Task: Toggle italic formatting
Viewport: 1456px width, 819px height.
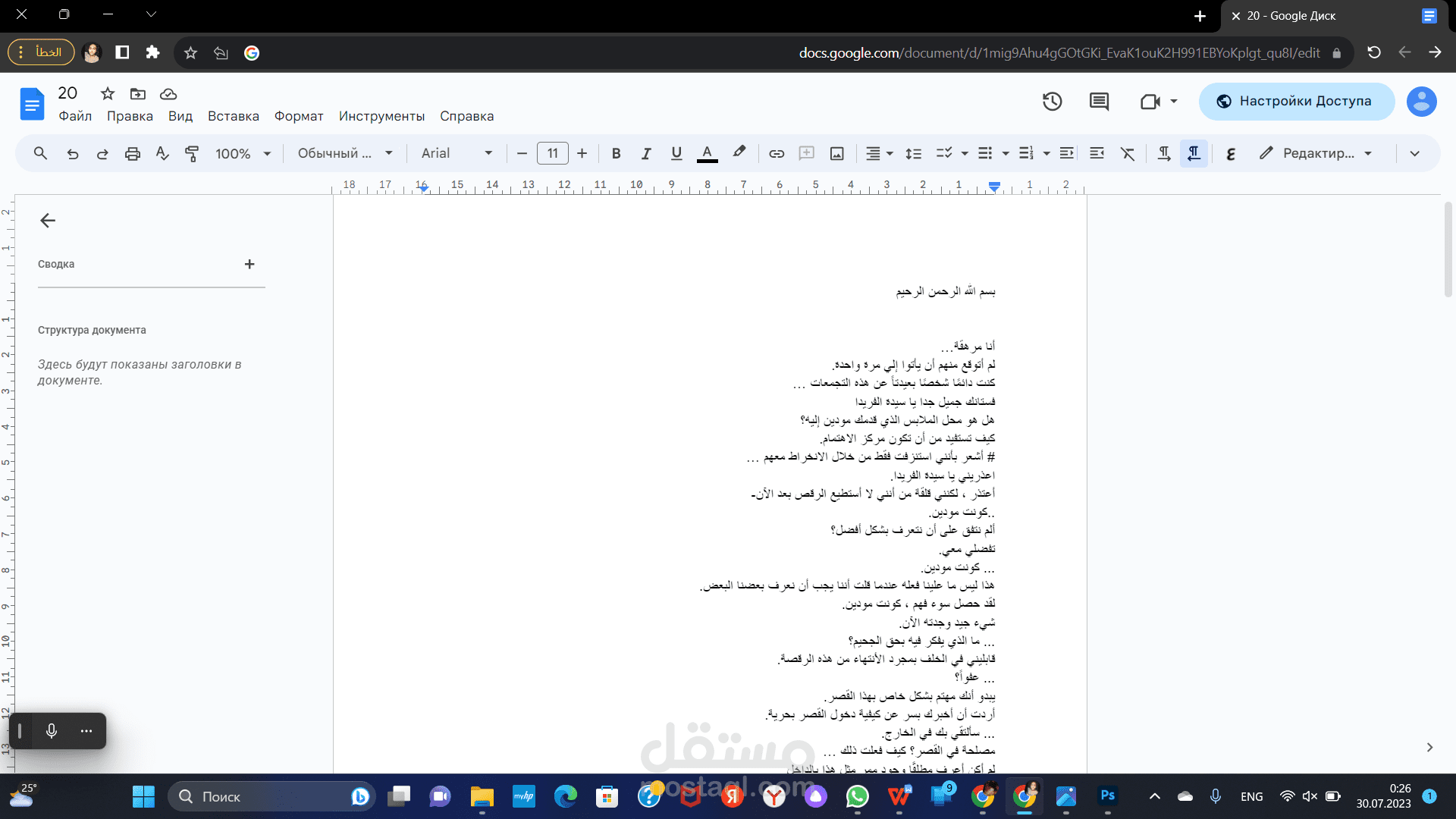Action: (646, 153)
